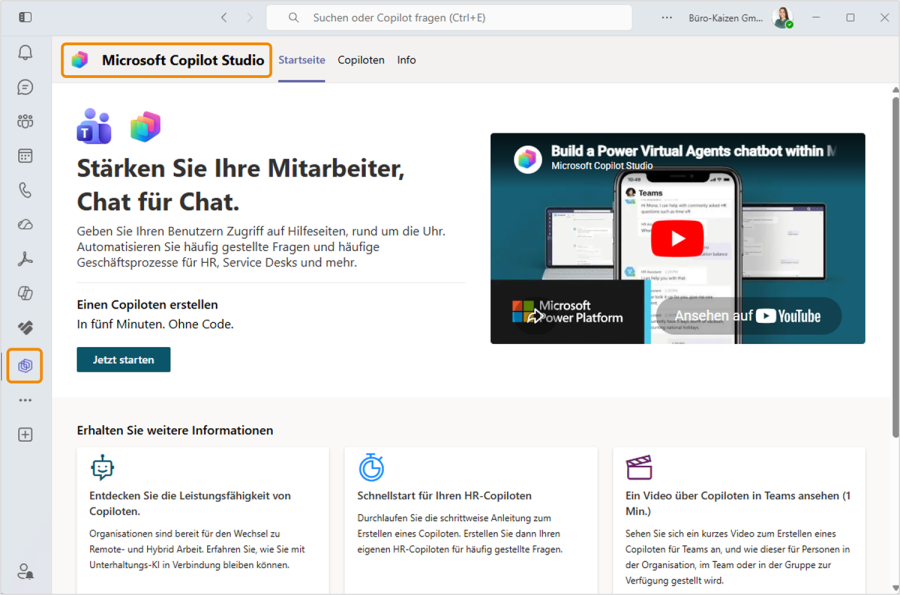This screenshot has width=900, height=595.
Task: Open the Chat section in sidebar
Action: [25, 87]
